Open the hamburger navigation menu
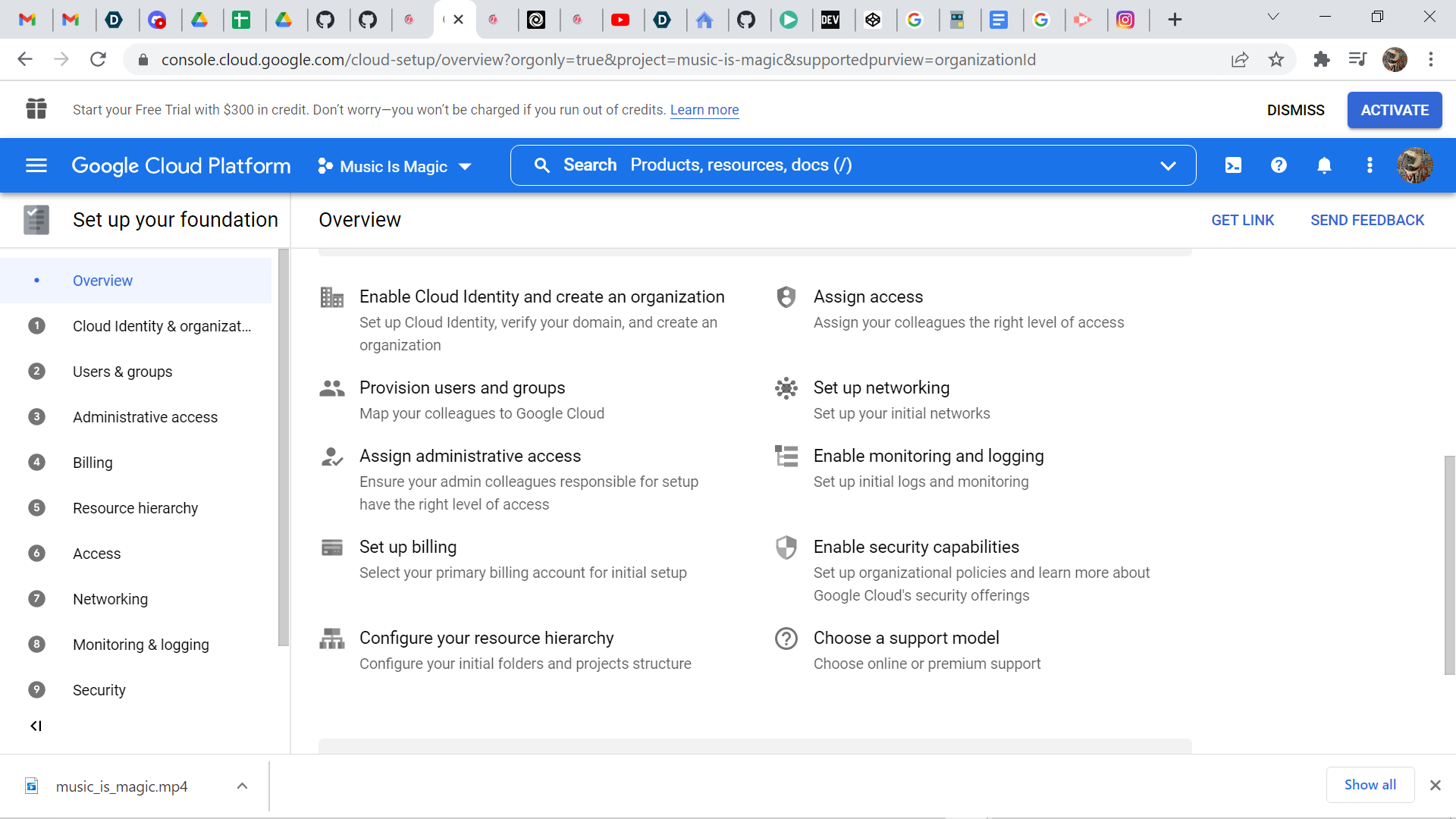Screen dimensions: 1456x819 [x=36, y=165]
